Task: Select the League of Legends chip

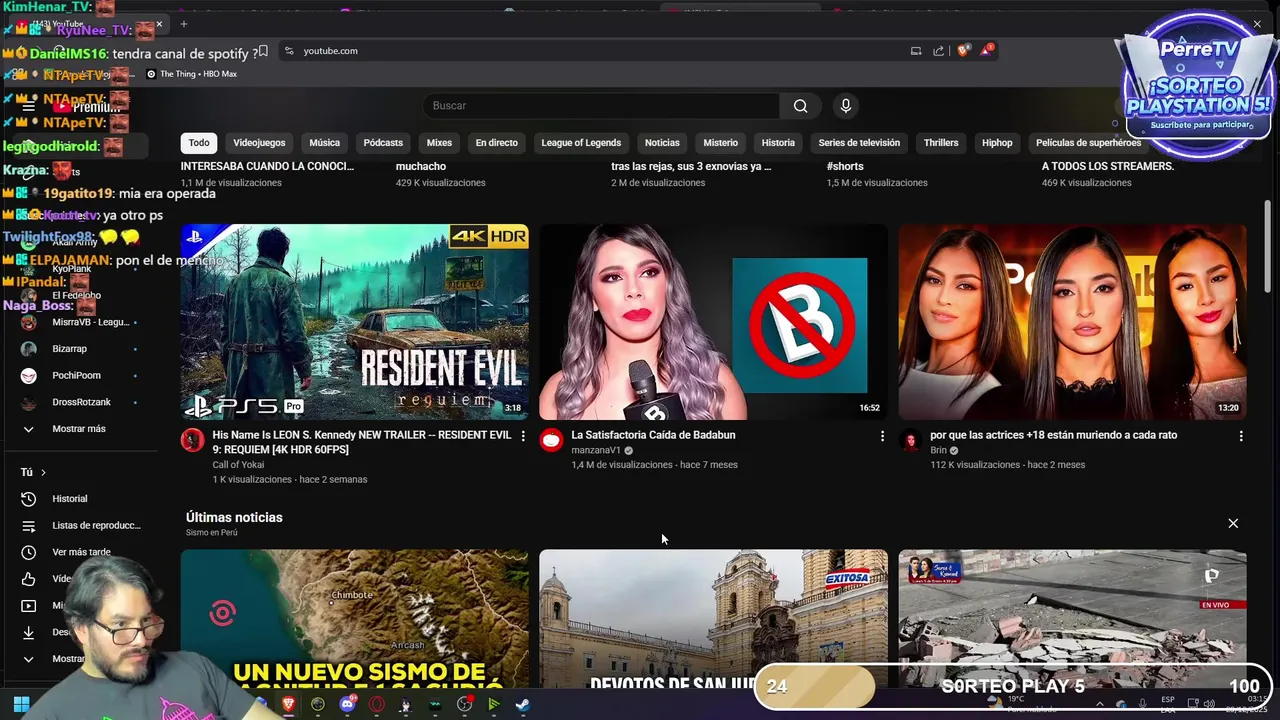Action: [581, 143]
